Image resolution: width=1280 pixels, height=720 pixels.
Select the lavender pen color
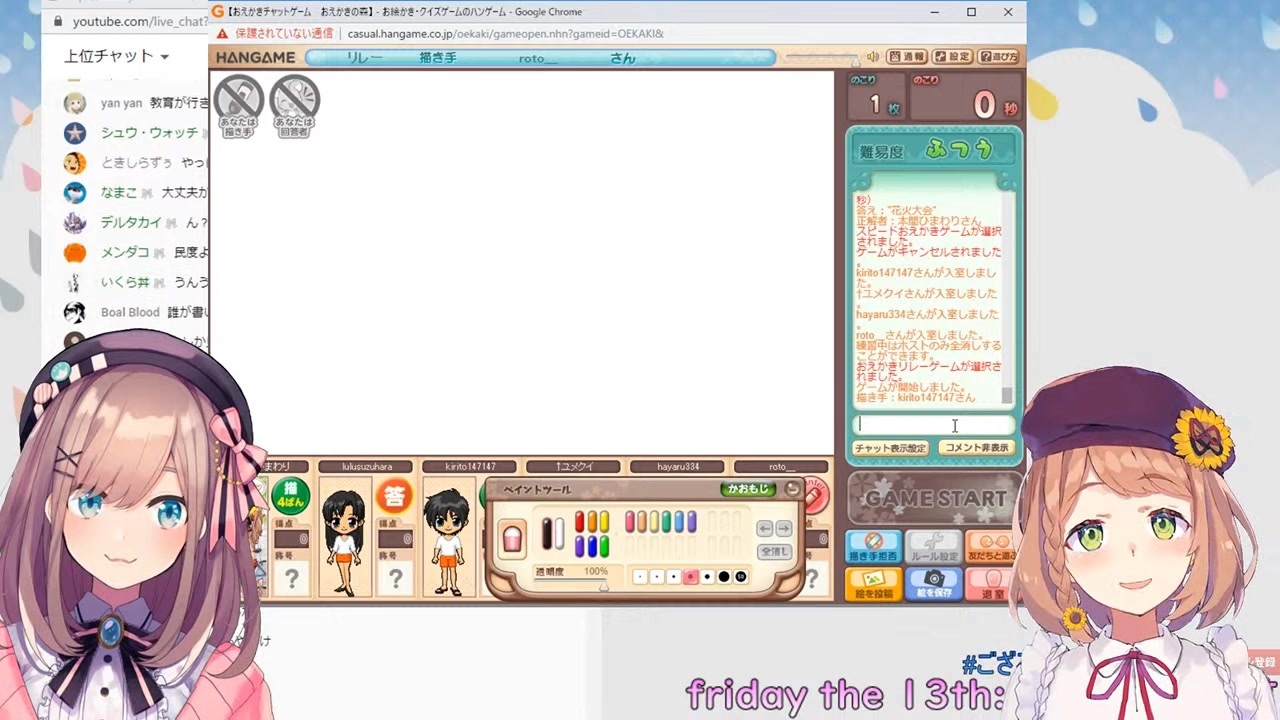(691, 522)
